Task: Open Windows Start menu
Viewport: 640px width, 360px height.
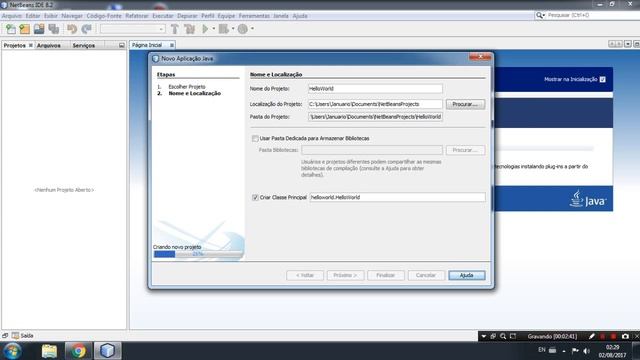Action: click(12, 351)
